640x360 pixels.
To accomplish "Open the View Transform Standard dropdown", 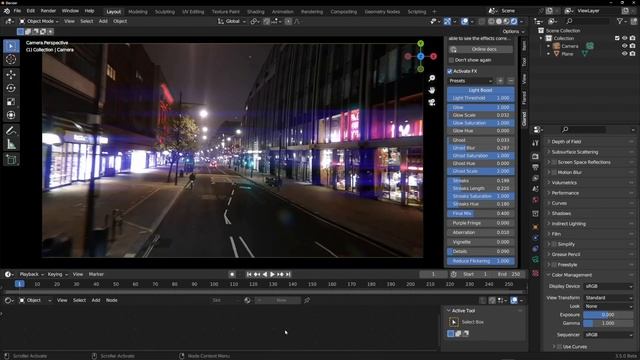I will pos(608,298).
